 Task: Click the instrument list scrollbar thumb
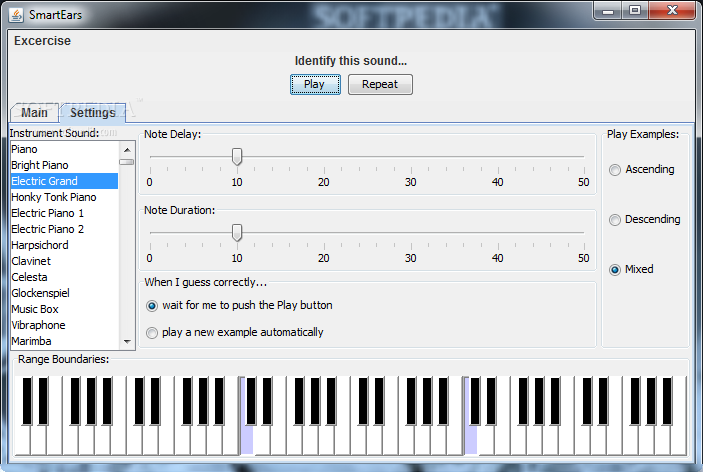127,162
